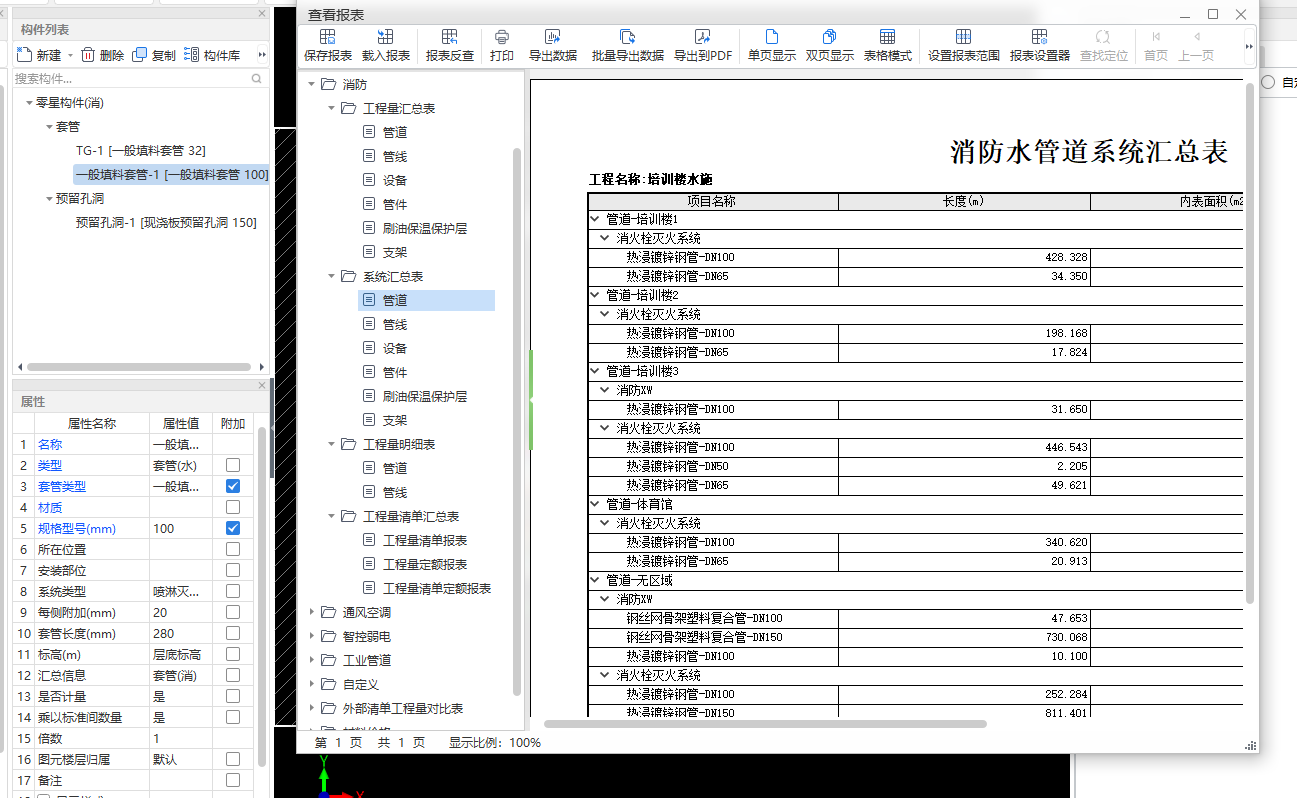Expand the 智控弱电 tree node
Screen dimensions: 1297x798
click(x=312, y=636)
